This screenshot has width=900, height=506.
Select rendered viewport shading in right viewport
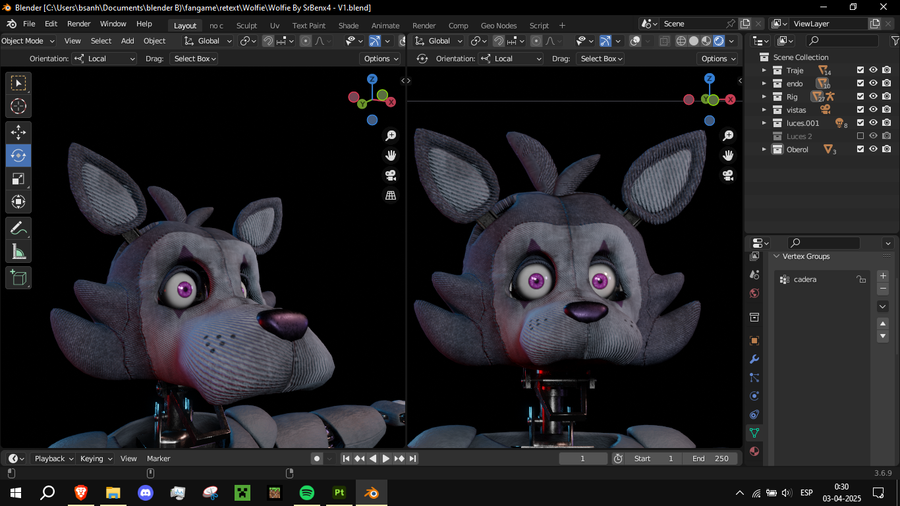tap(719, 41)
